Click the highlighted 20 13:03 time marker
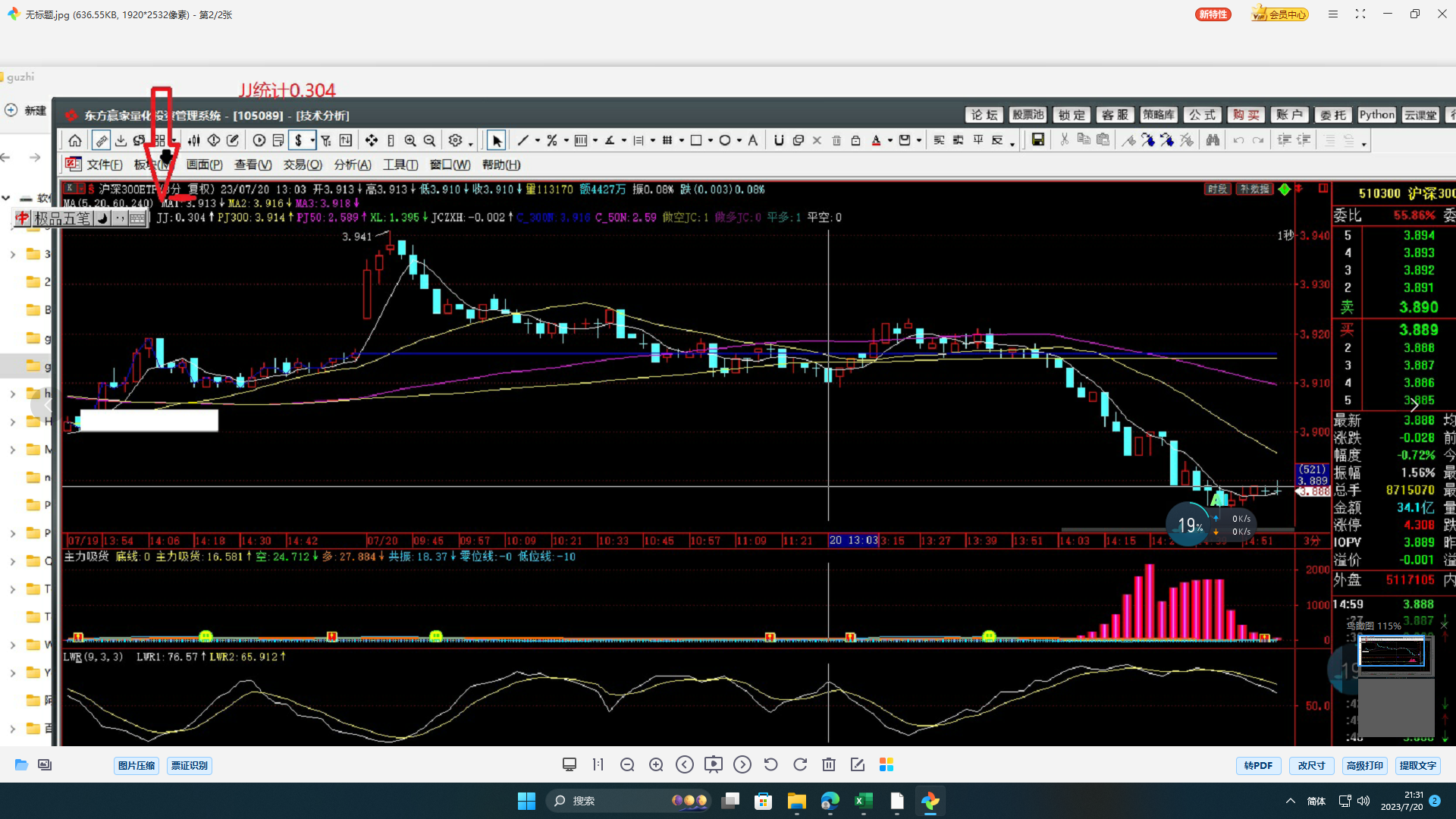This screenshot has width=1456, height=819. tap(853, 541)
